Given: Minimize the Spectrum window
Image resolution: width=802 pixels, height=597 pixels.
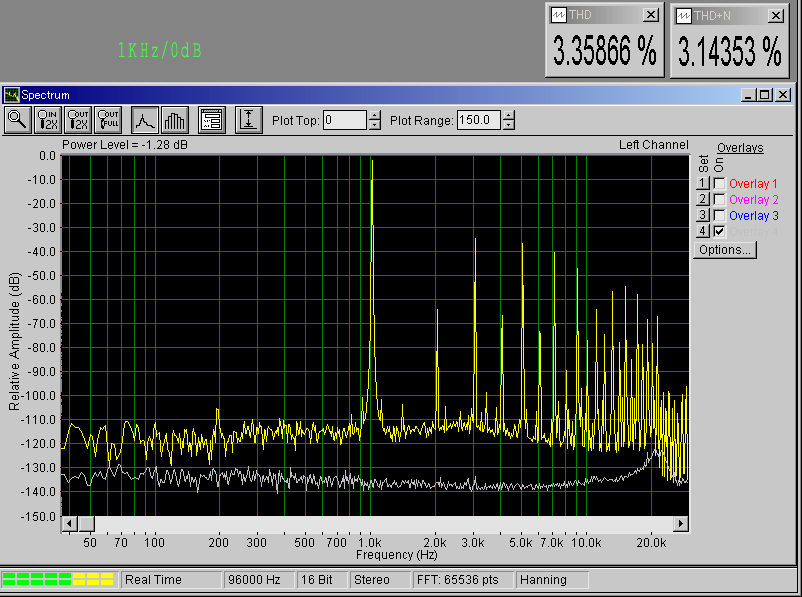Looking at the screenshot, I should pos(749,95).
